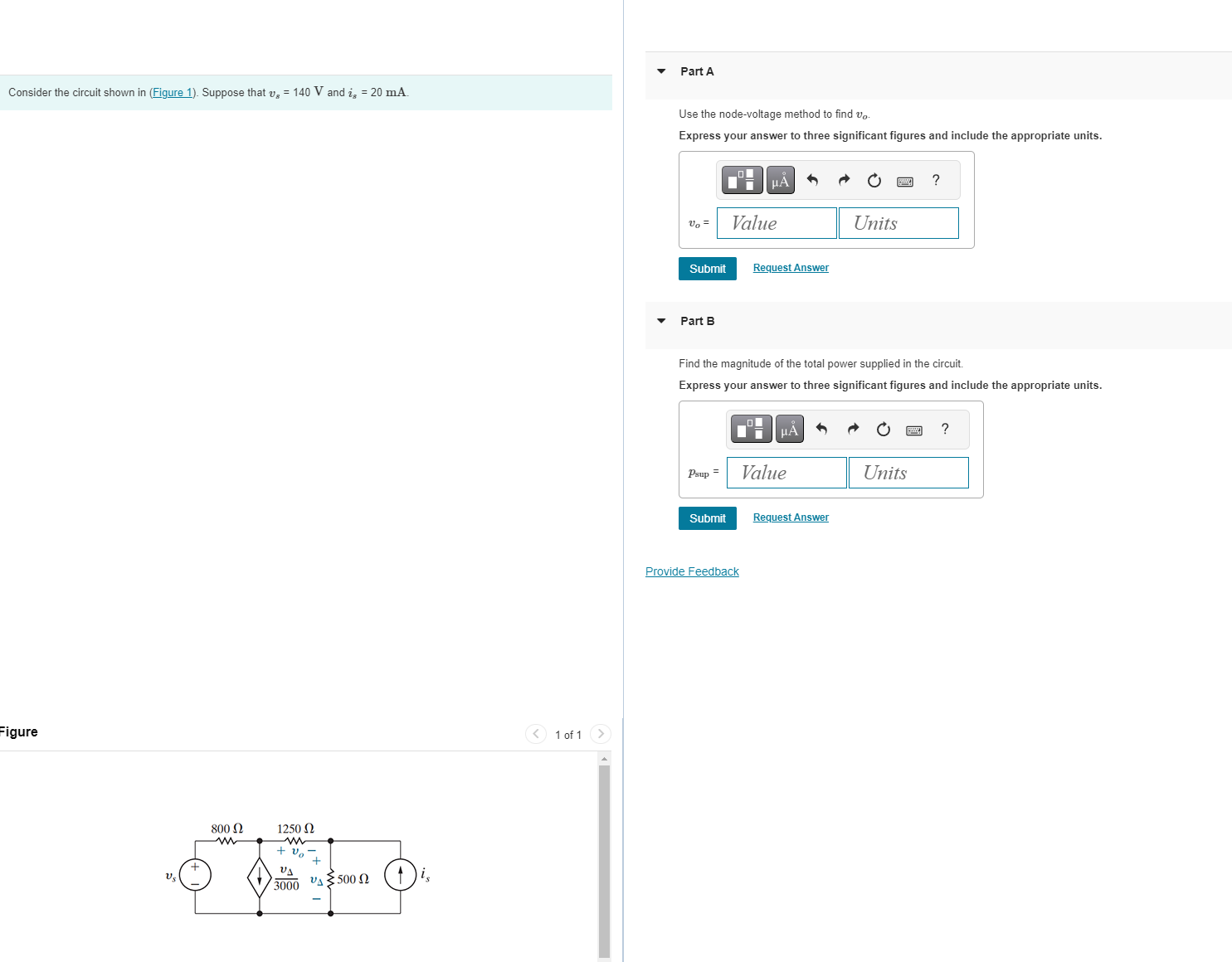Collapse the Part A section
The width and height of the screenshot is (1232, 962).
tap(660, 71)
